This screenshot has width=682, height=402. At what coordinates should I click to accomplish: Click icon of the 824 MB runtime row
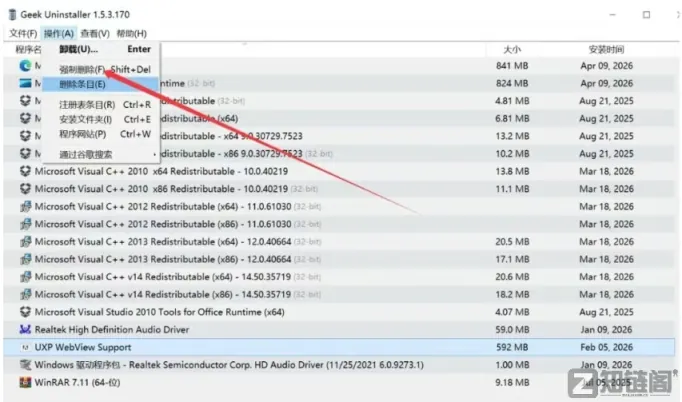coord(25,83)
